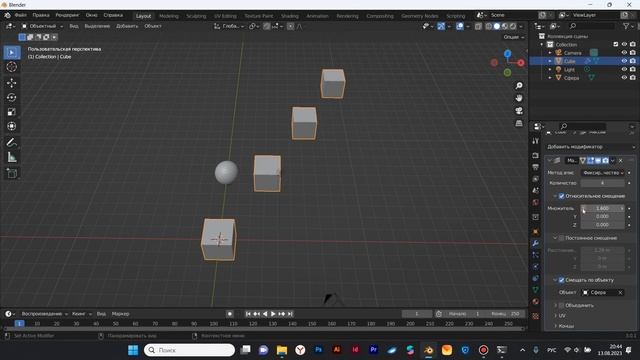The height and width of the screenshot is (360, 640).
Task: Click the viewport pan hand icon
Action: 519,98
